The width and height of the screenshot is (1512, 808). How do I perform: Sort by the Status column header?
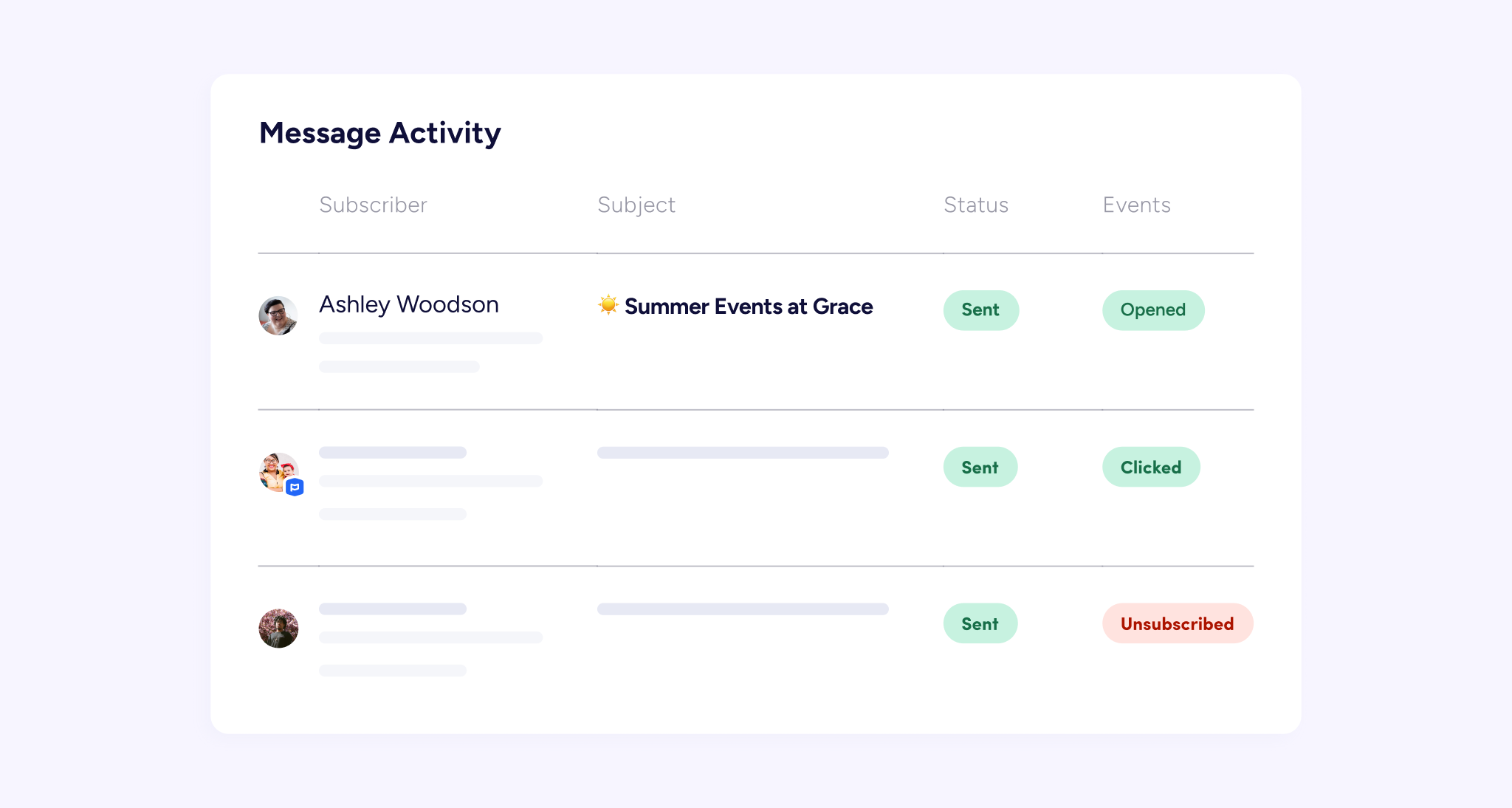pyautogui.click(x=975, y=205)
